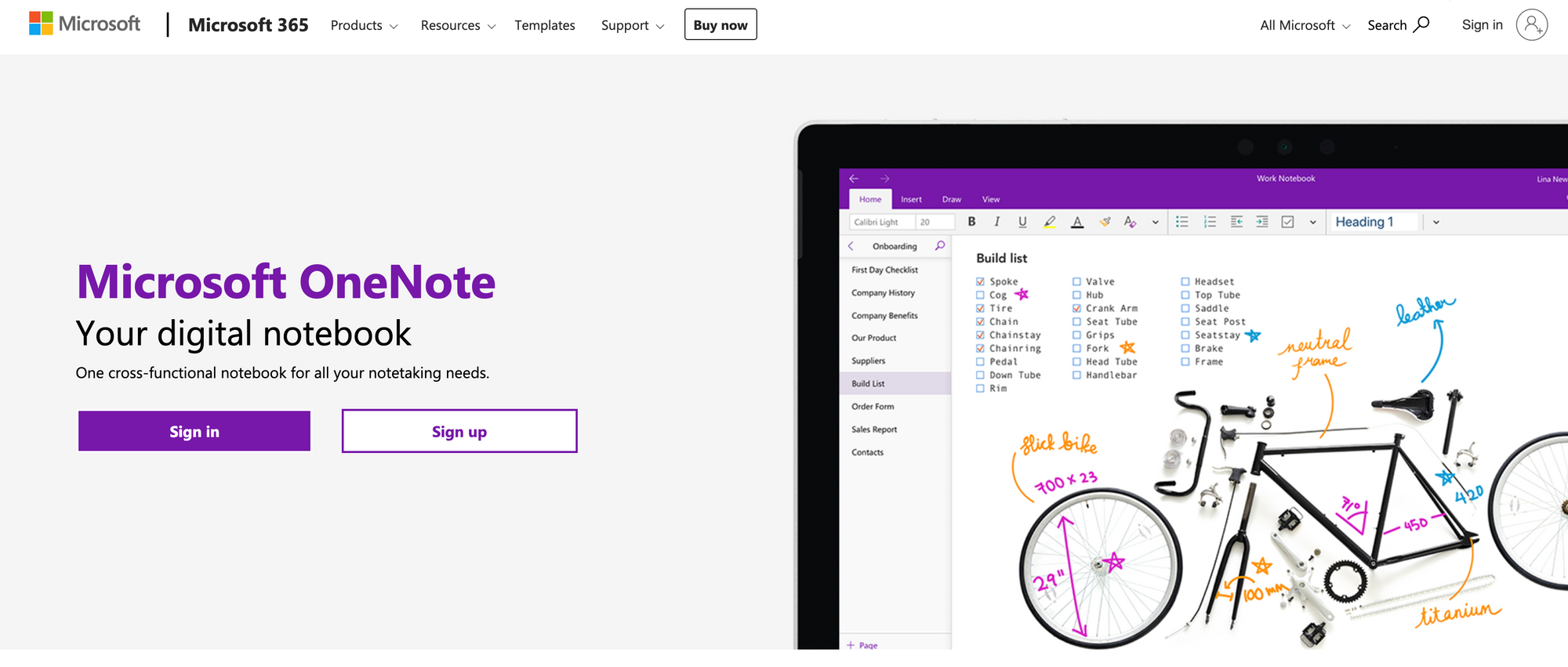Expand the Support menu
1568x667 pixels.
click(633, 25)
